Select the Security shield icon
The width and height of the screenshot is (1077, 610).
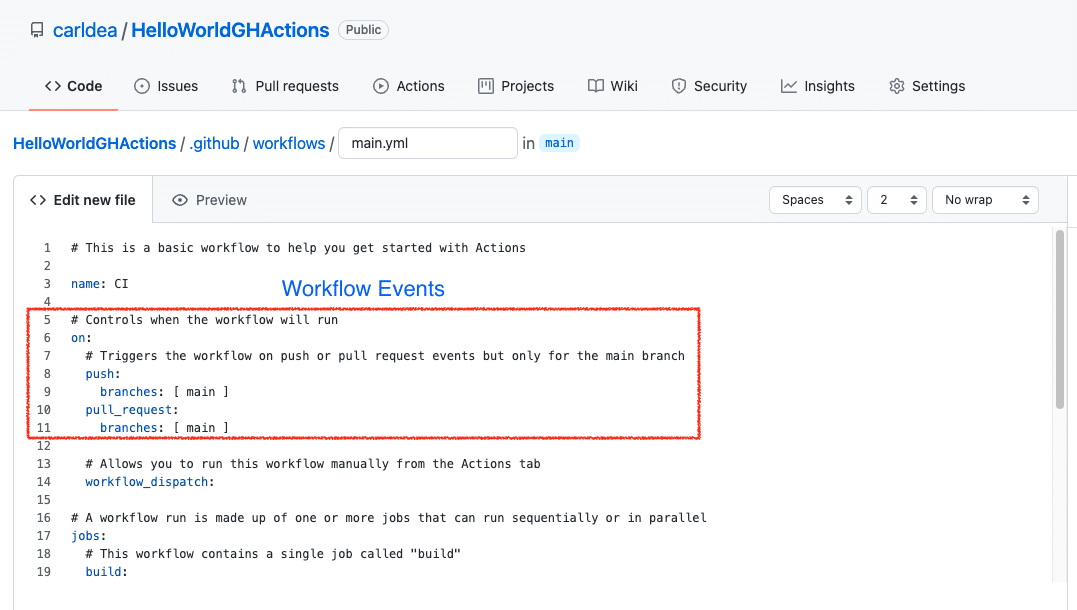(x=679, y=86)
